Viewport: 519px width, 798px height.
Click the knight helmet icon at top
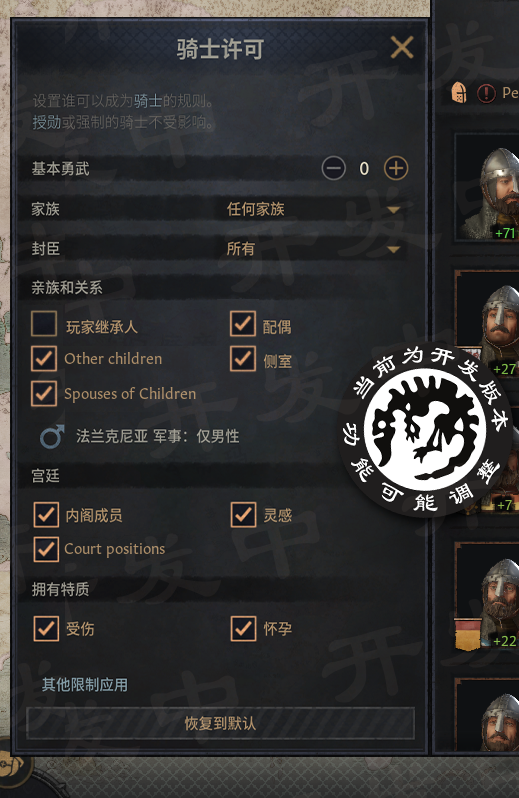point(459,93)
